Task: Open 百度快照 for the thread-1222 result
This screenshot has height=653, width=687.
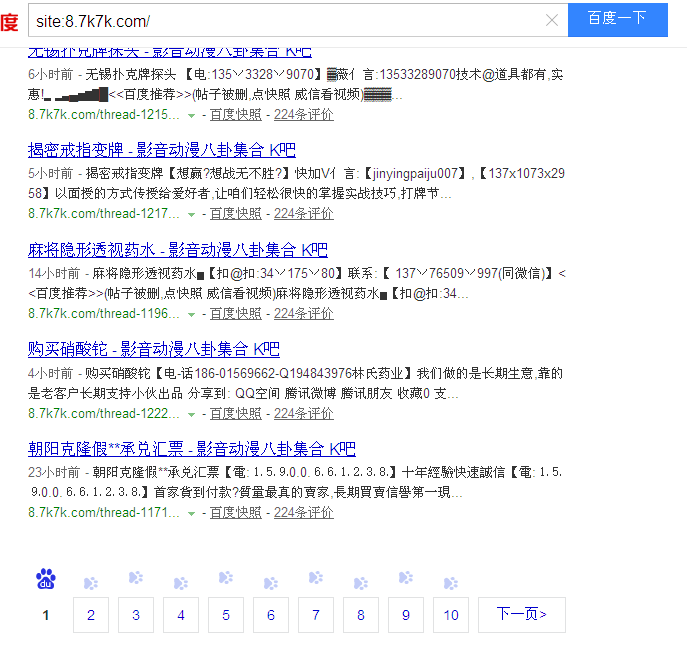Action: [236, 414]
